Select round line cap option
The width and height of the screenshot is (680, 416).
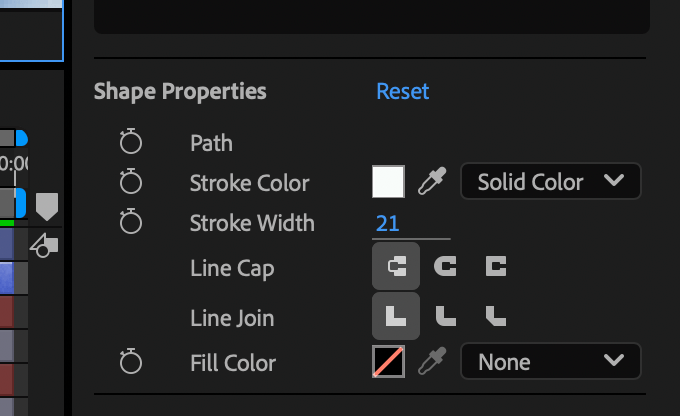pos(445,266)
